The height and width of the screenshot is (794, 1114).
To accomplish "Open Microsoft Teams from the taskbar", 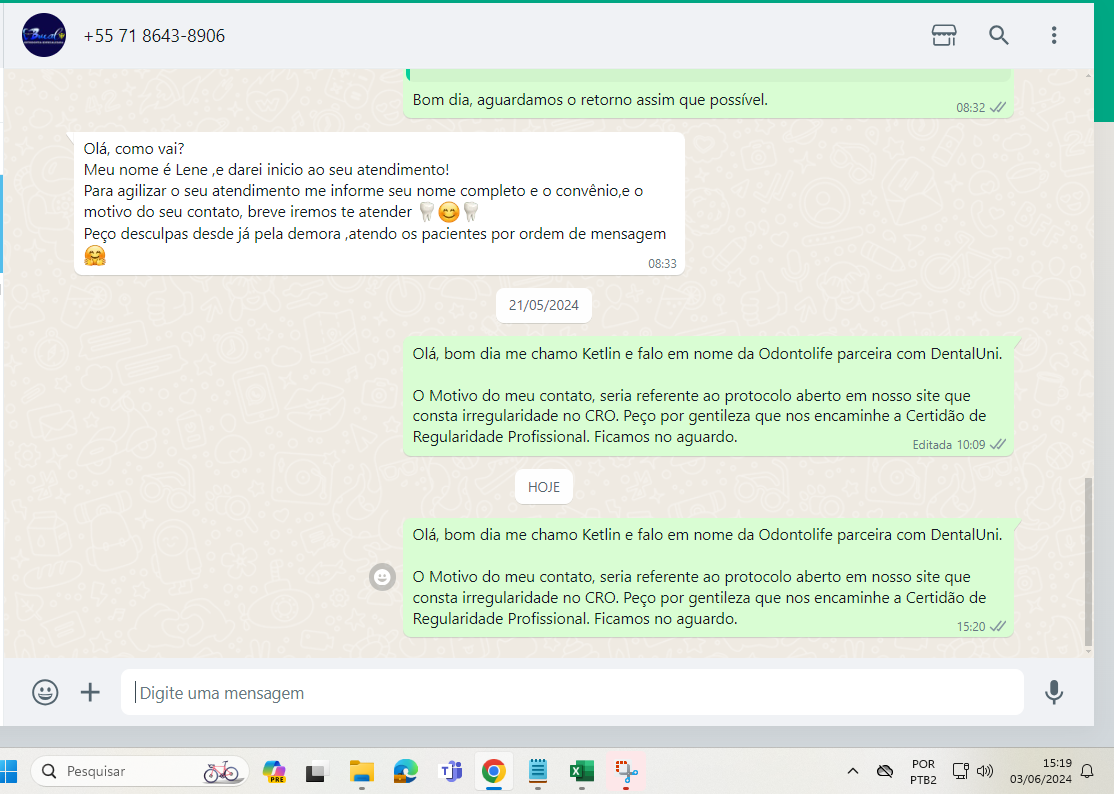I will pos(450,771).
